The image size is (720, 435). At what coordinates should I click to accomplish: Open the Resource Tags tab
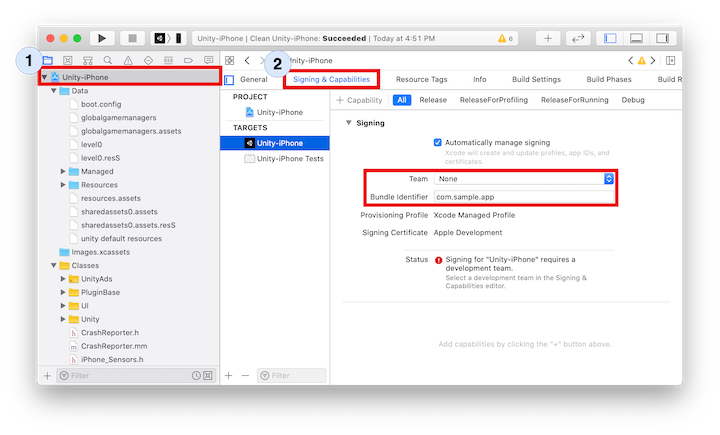pyautogui.click(x=421, y=79)
